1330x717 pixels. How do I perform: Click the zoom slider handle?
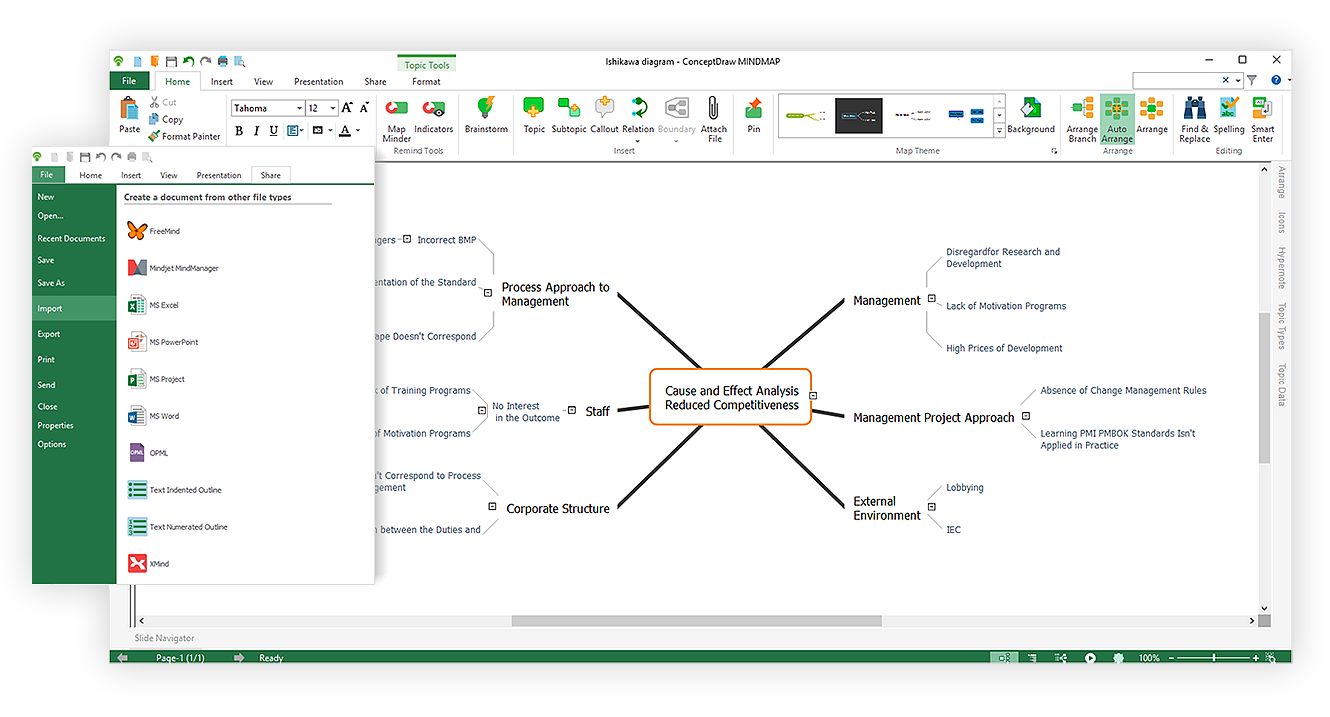click(1214, 658)
